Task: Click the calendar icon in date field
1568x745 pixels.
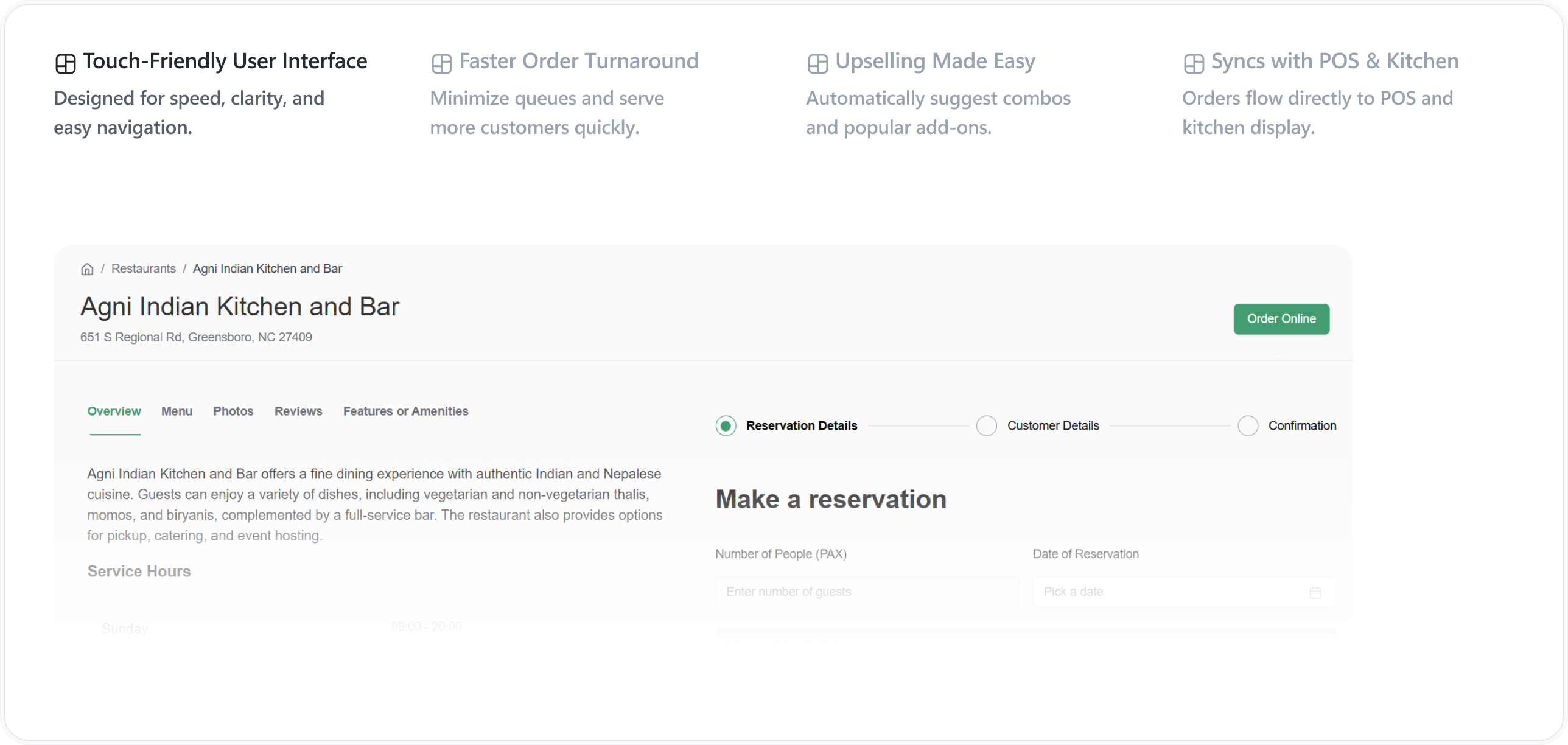Action: 1315,592
